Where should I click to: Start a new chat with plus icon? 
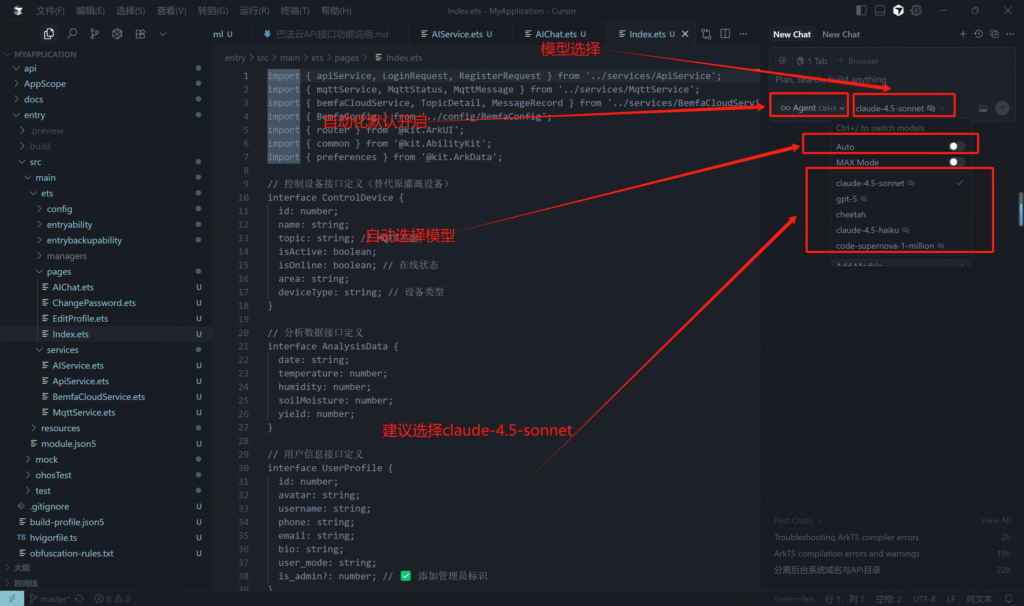pyautogui.click(x=963, y=34)
